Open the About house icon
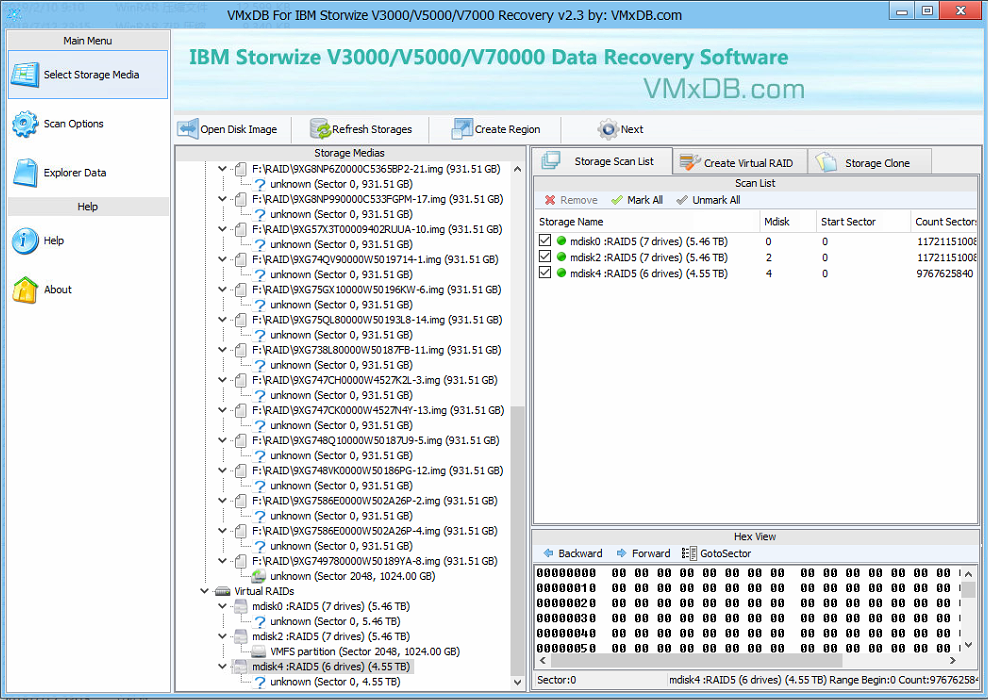 point(25,290)
